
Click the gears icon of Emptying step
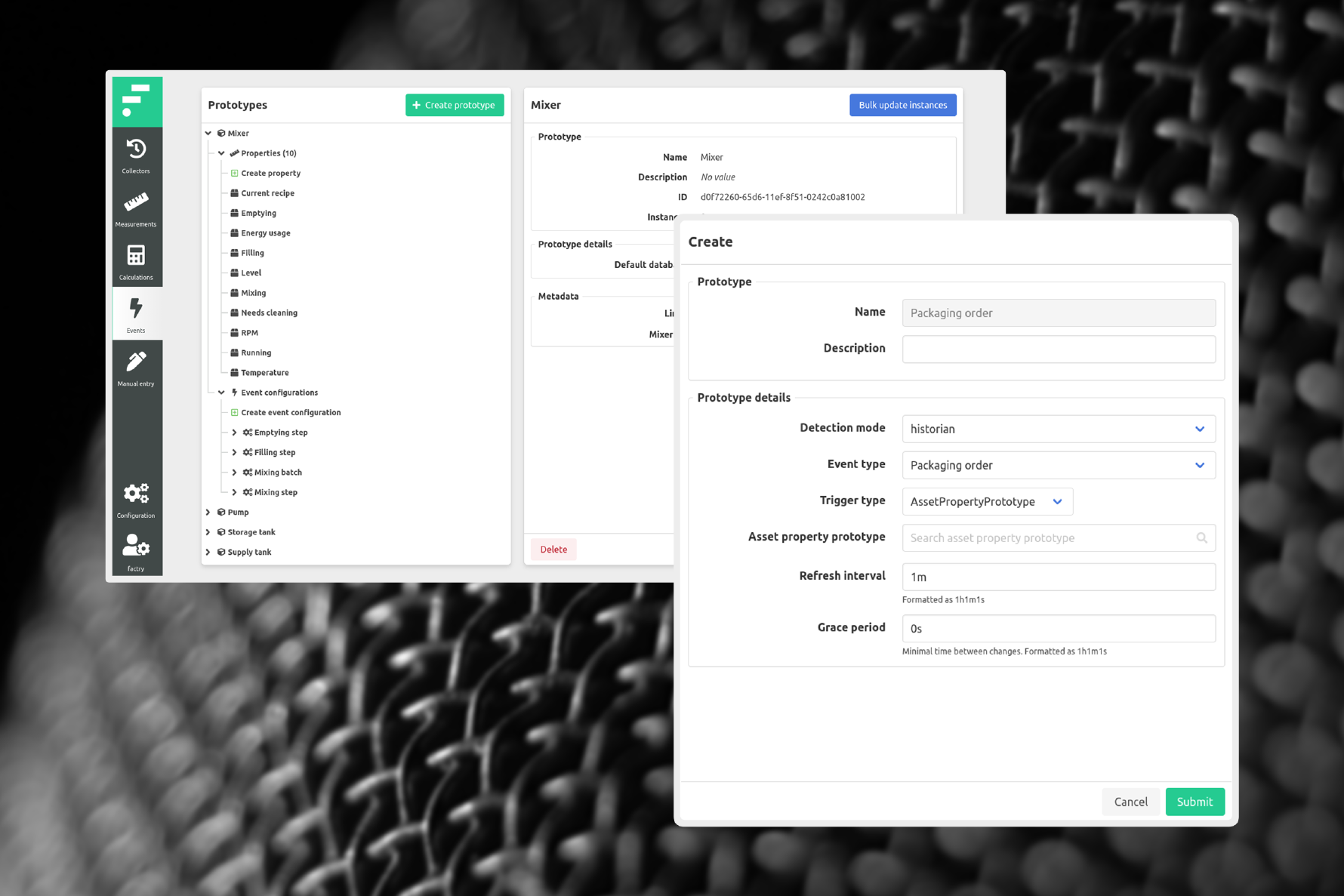[248, 433]
